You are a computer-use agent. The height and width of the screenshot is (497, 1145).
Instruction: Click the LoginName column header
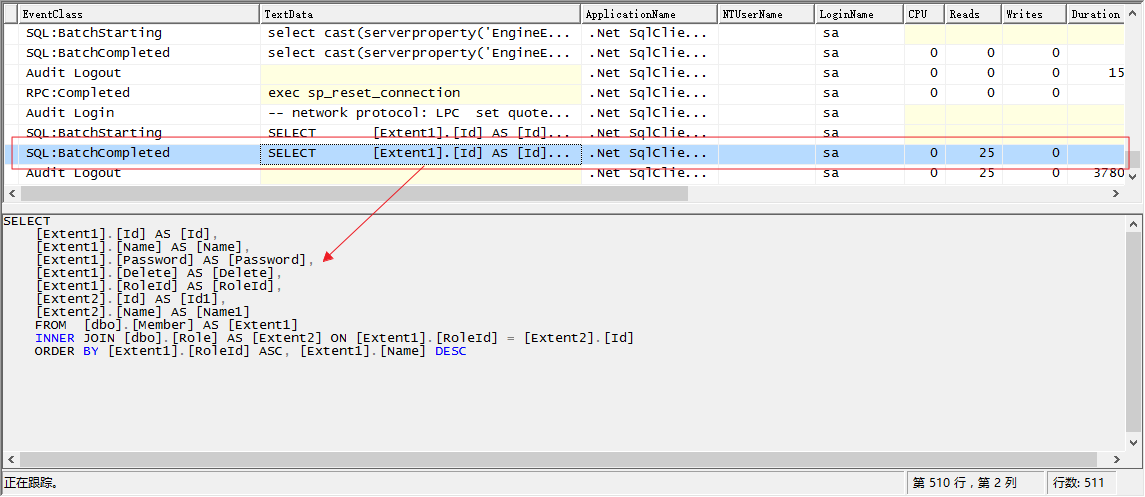859,14
